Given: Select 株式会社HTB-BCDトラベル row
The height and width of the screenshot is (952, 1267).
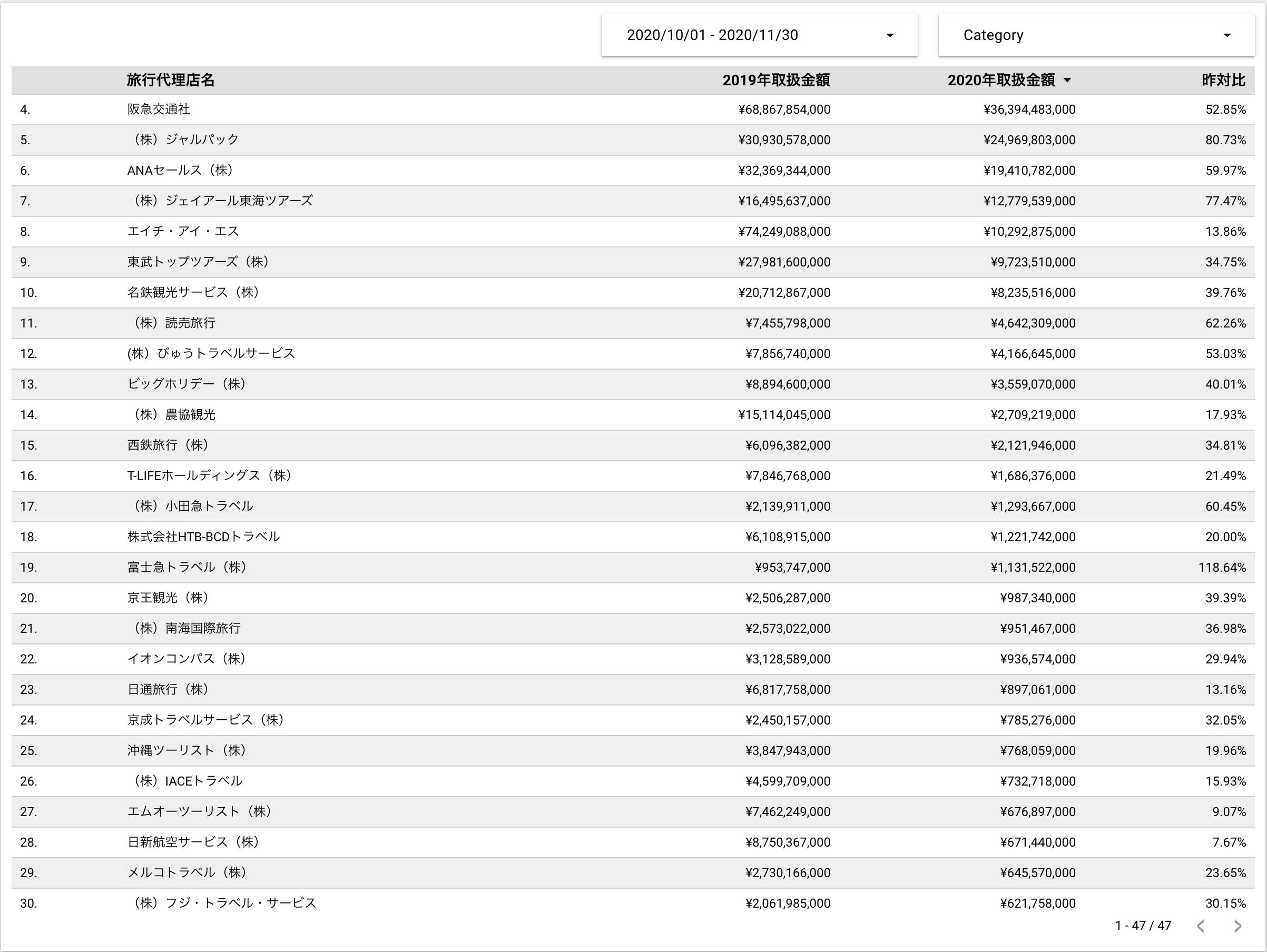Looking at the screenshot, I should click(x=633, y=537).
